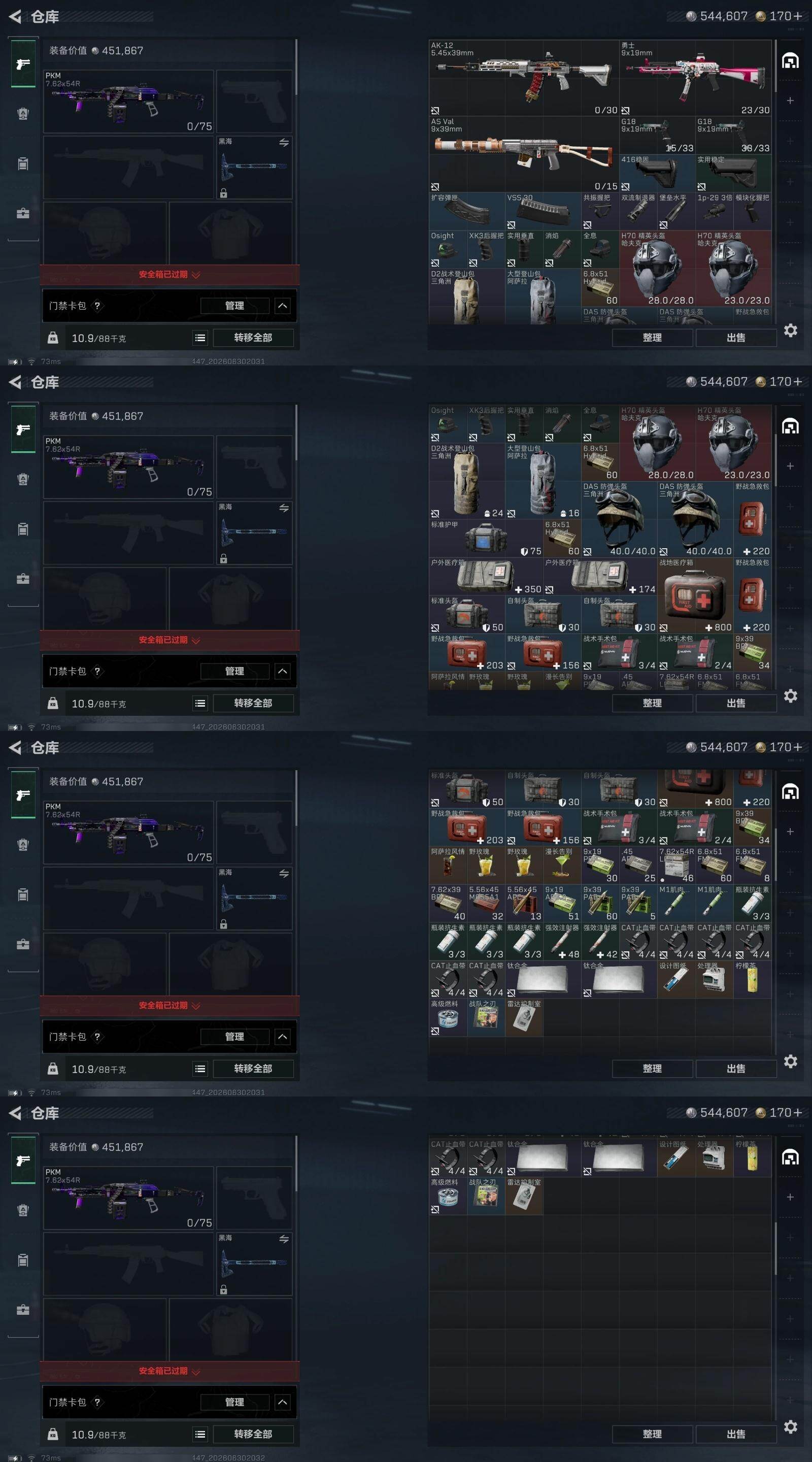In the 2032-stamped capture, click 管理
Viewport: 812px width, 1462px height.
[234, 1402]
